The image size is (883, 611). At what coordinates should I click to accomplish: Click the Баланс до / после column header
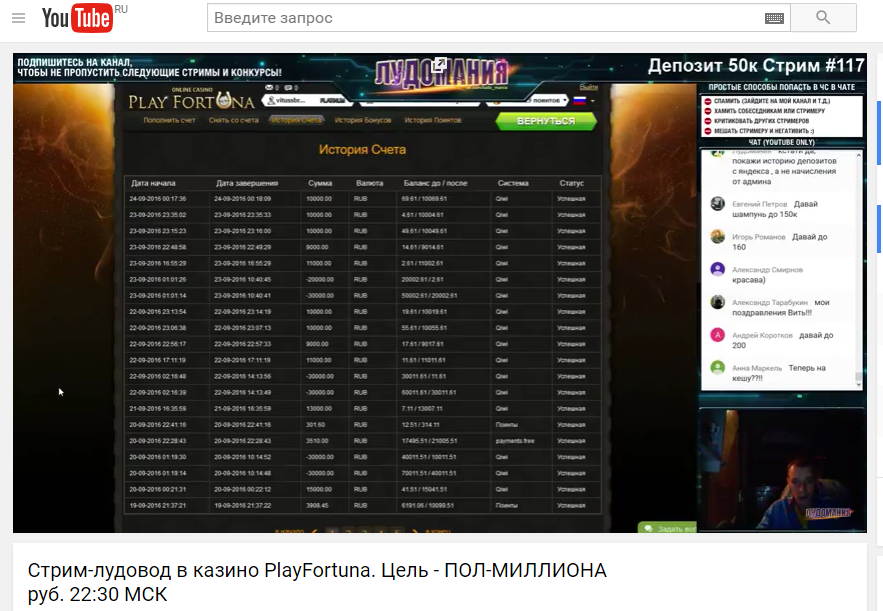pos(435,183)
